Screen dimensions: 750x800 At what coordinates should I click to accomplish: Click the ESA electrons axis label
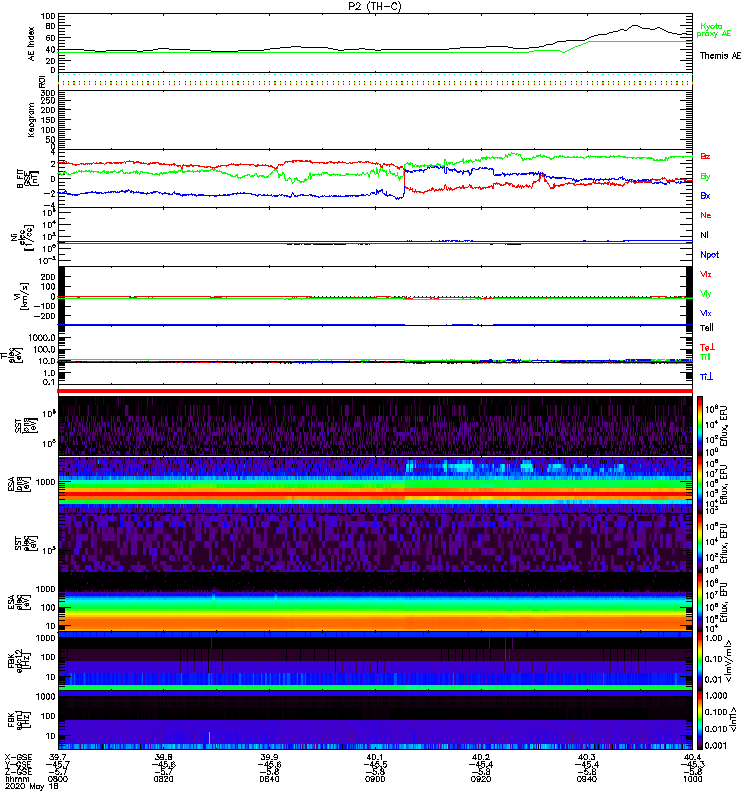(x=19, y=602)
